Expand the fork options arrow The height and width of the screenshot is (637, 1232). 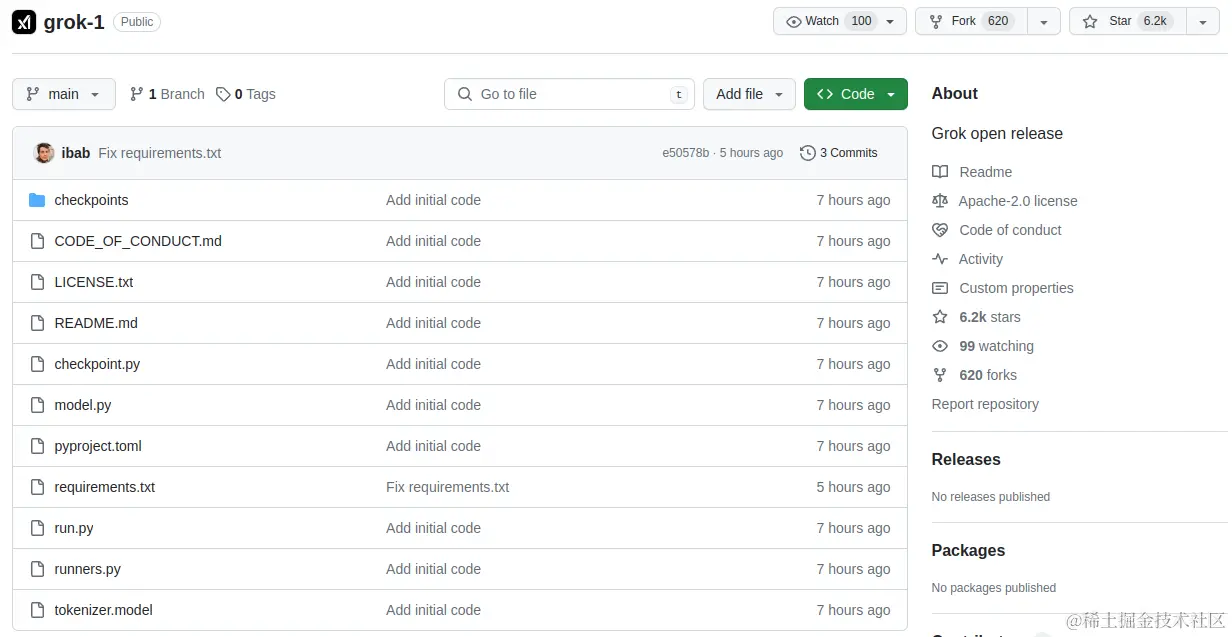(x=1044, y=21)
